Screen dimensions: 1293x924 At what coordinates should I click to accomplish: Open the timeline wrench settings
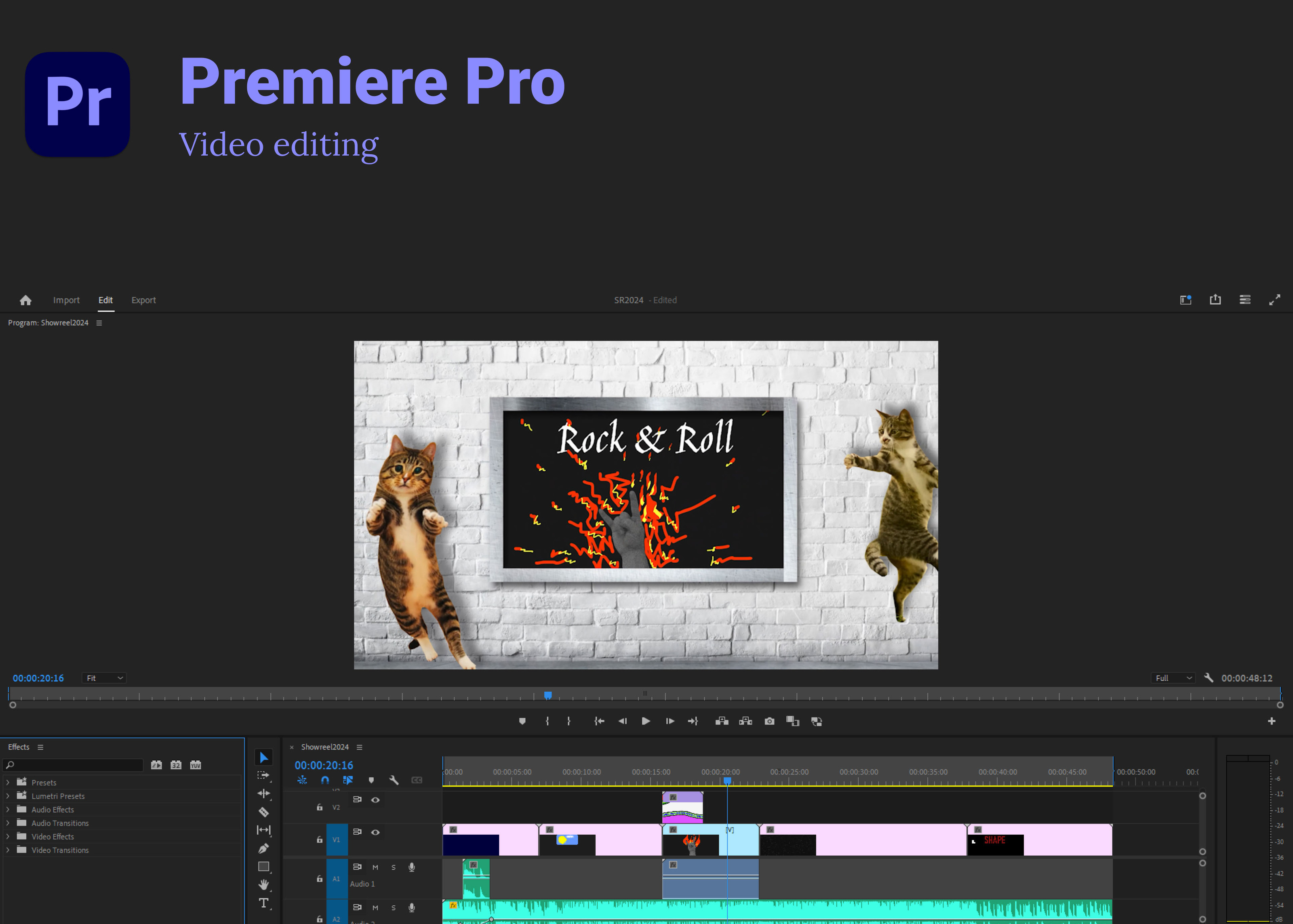[x=394, y=780]
